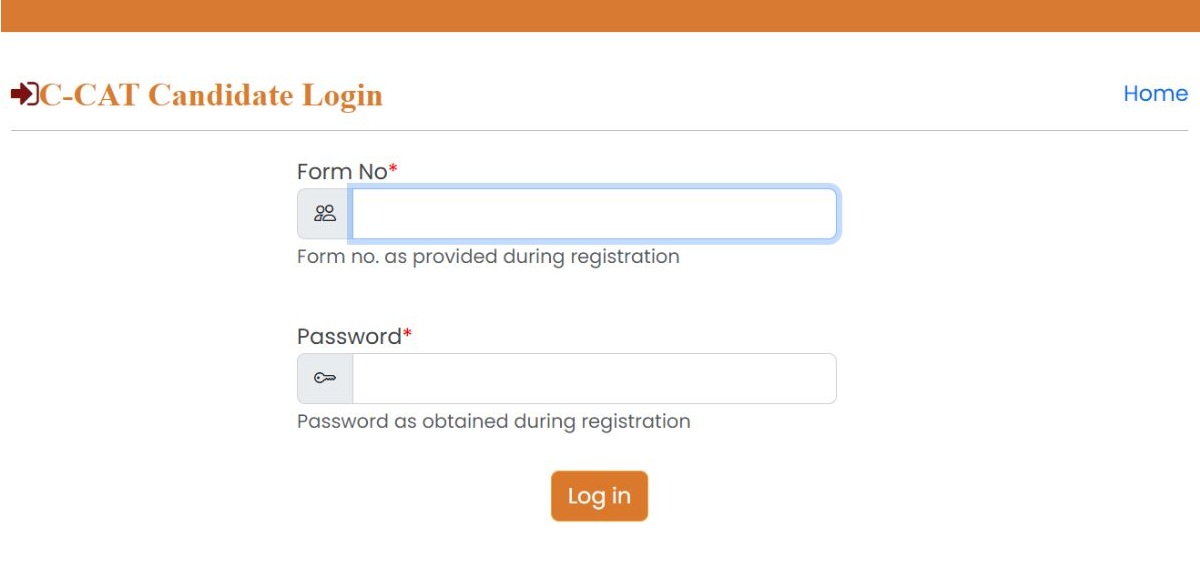This screenshot has height=583, width=1200.
Task: Click the "Password" field label
Action: [349, 337]
